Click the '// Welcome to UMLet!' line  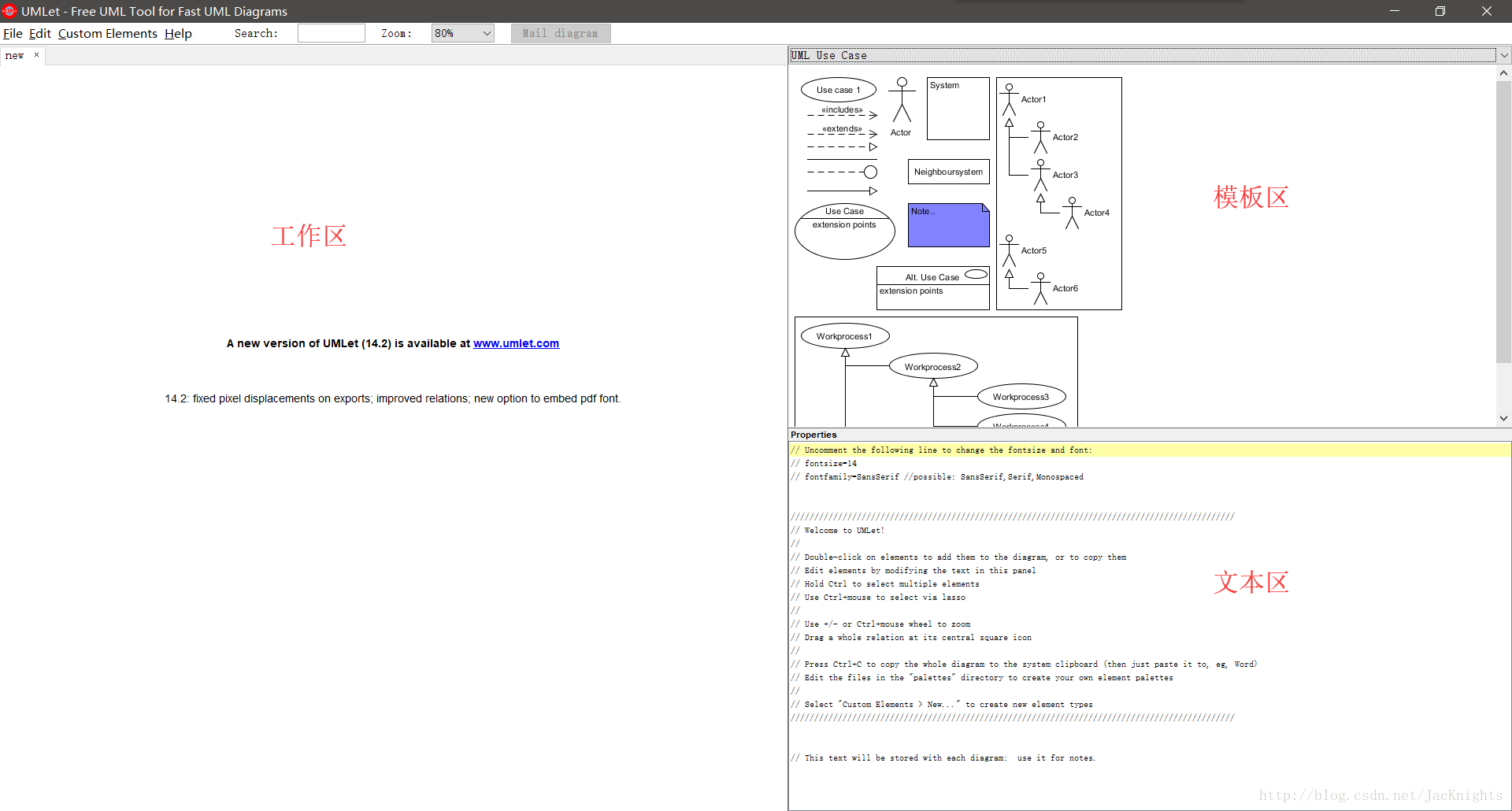838,531
